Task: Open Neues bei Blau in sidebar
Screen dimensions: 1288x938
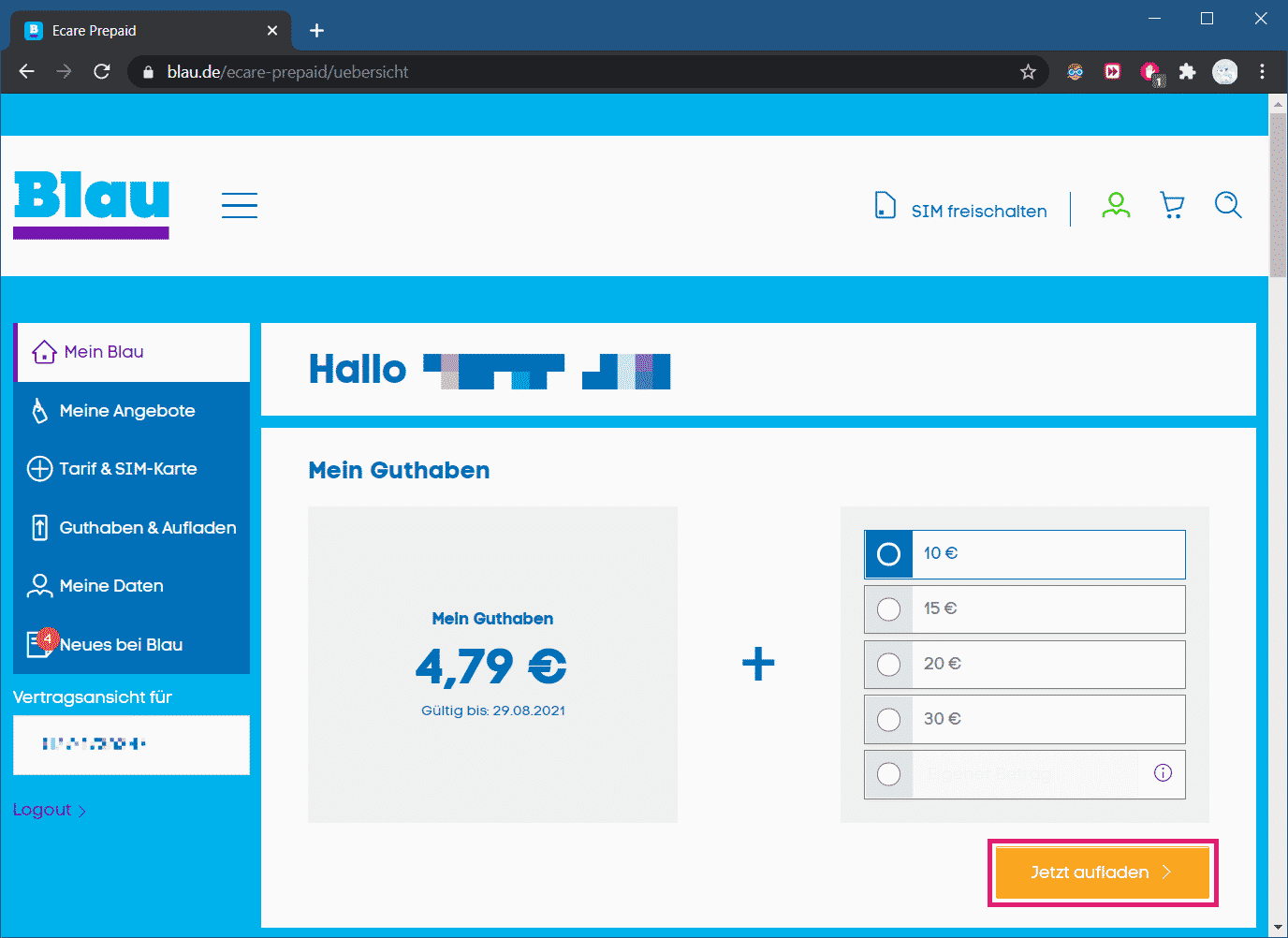Action: [132, 645]
